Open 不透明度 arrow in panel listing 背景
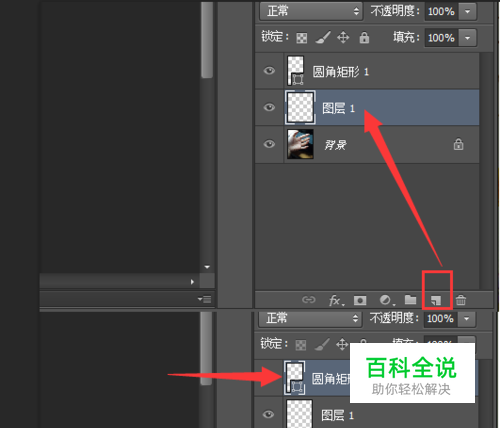The width and height of the screenshot is (500, 428). pyautogui.click(x=467, y=12)
